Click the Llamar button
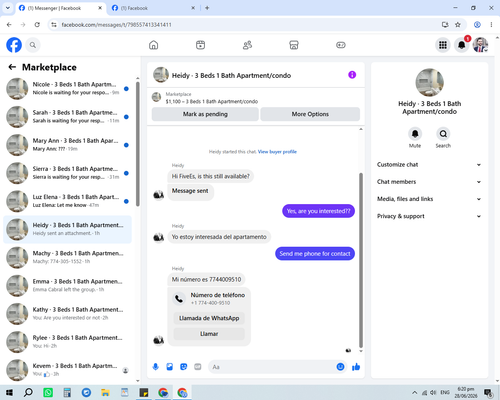 [x=209, y=334]
